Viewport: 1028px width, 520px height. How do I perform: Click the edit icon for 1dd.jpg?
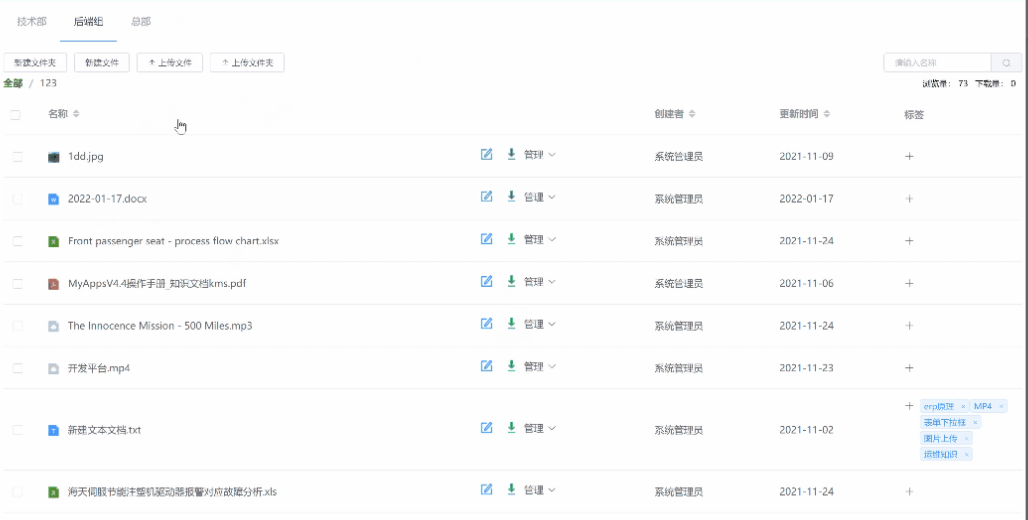pos(487,155)
